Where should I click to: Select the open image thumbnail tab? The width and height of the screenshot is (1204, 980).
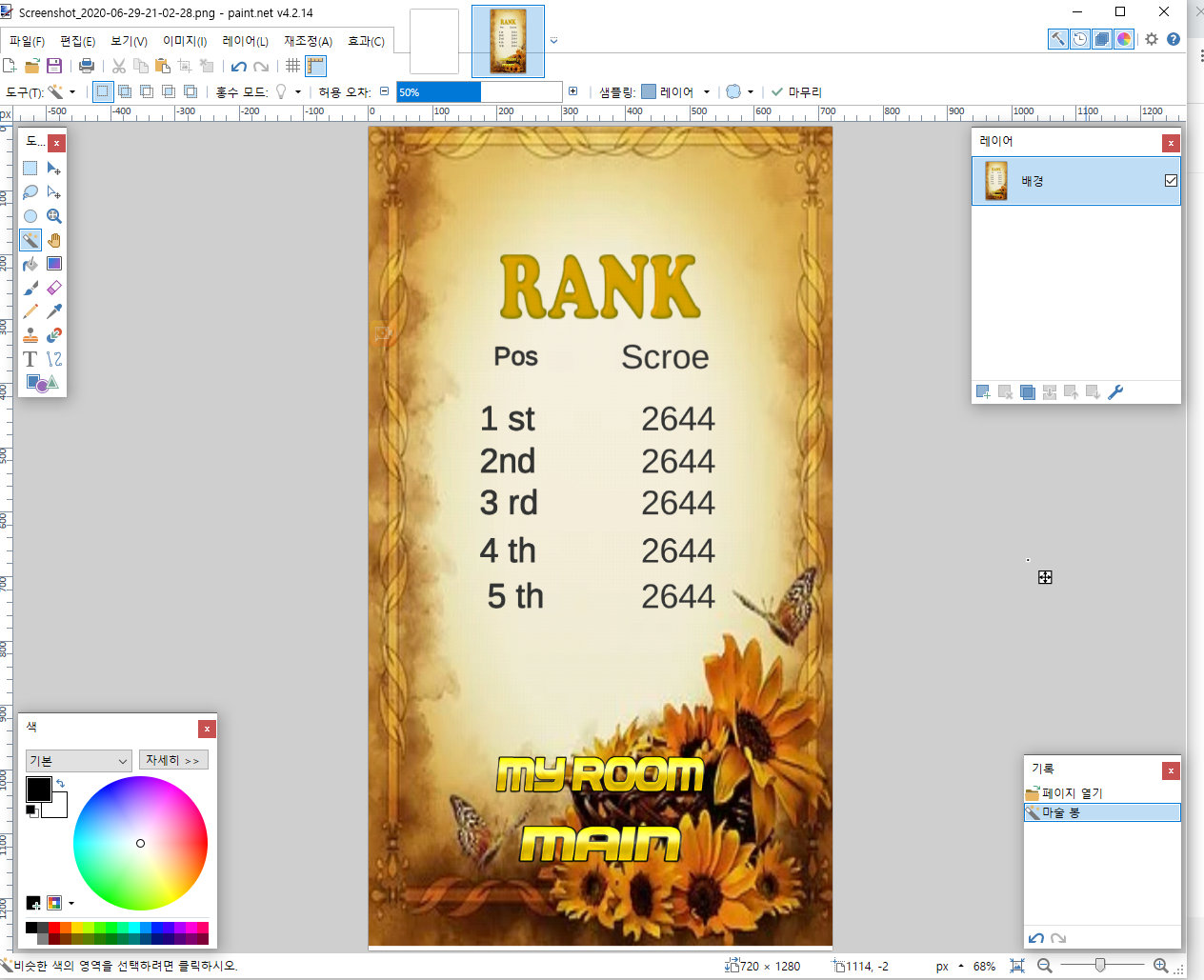pyautogui.click(x=508, y=41)
